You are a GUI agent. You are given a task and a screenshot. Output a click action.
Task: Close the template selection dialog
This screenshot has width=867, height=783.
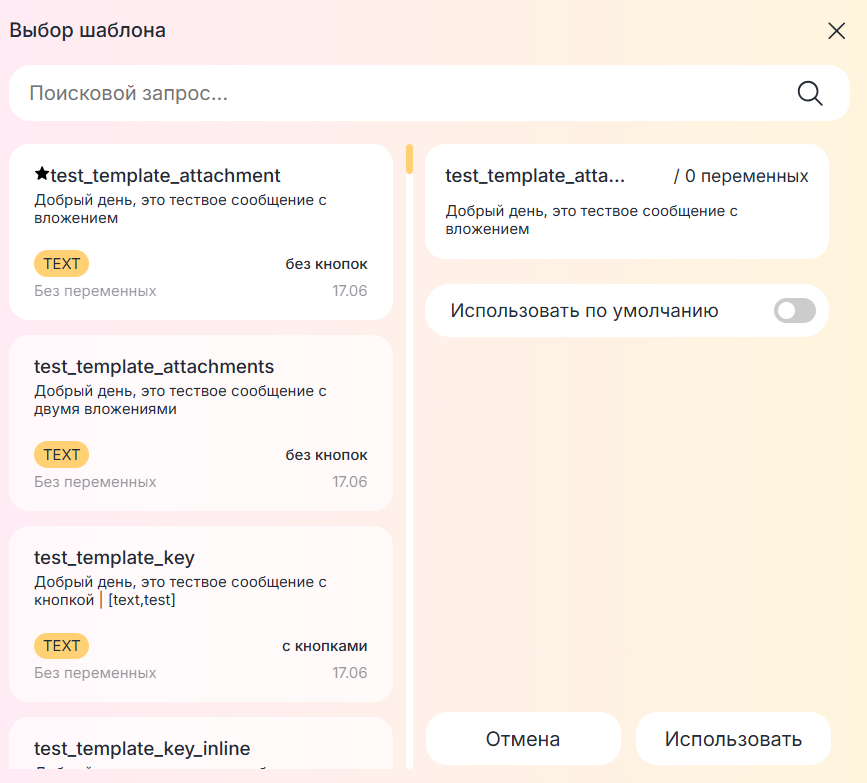pos(837,31)
